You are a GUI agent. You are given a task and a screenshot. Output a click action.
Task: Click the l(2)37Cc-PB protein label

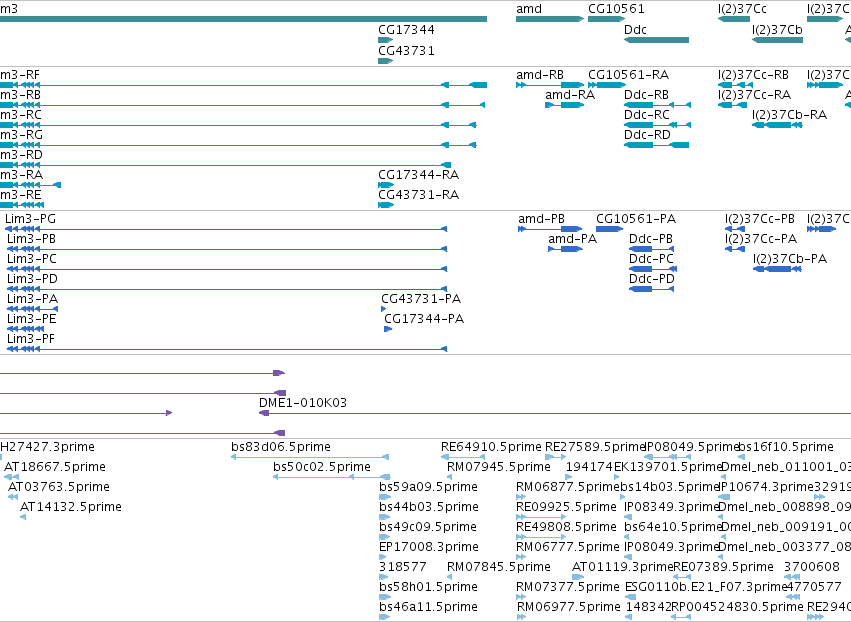pos(760,219)
